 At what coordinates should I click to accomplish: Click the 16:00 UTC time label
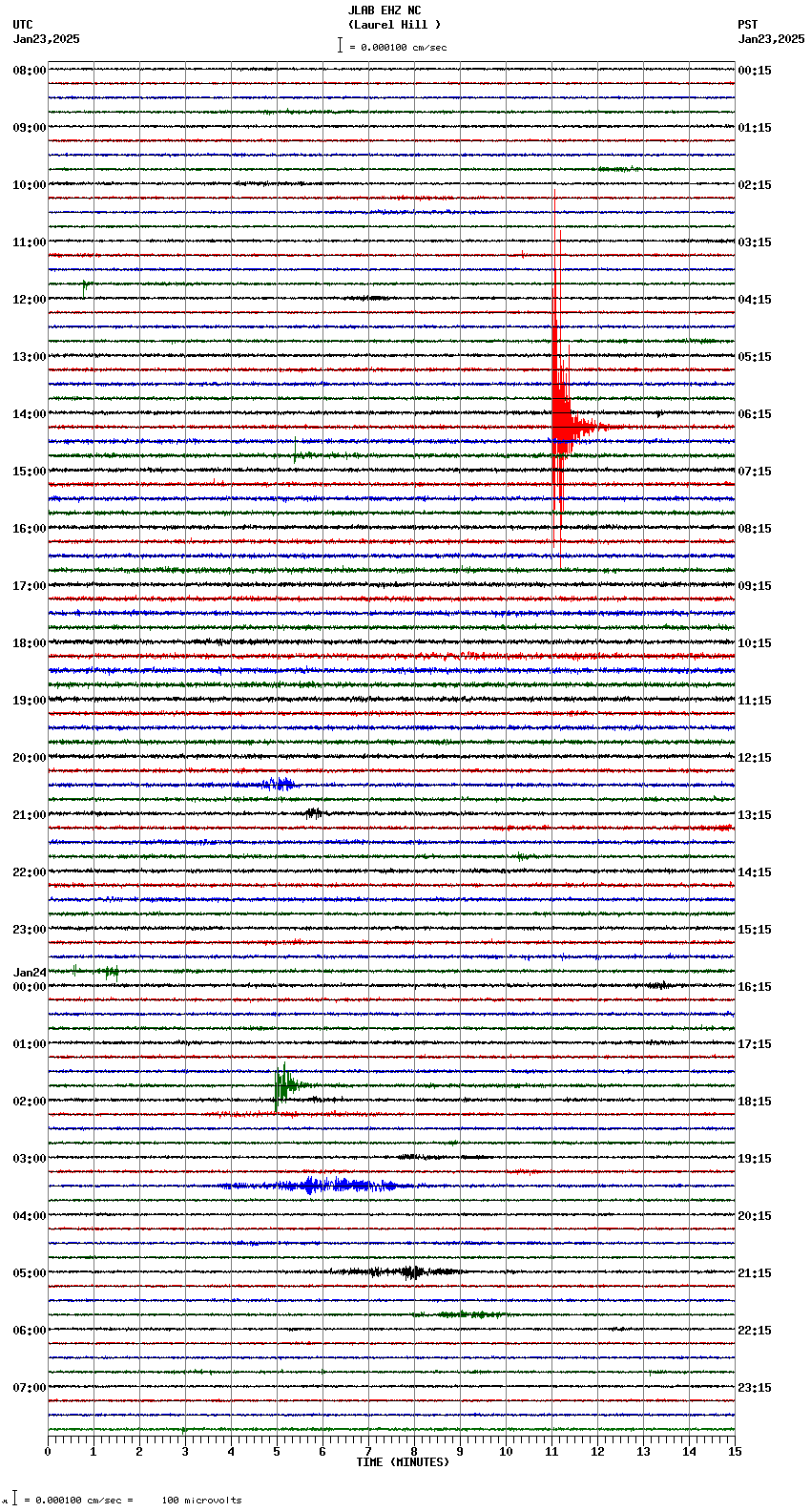pos(30,529)
